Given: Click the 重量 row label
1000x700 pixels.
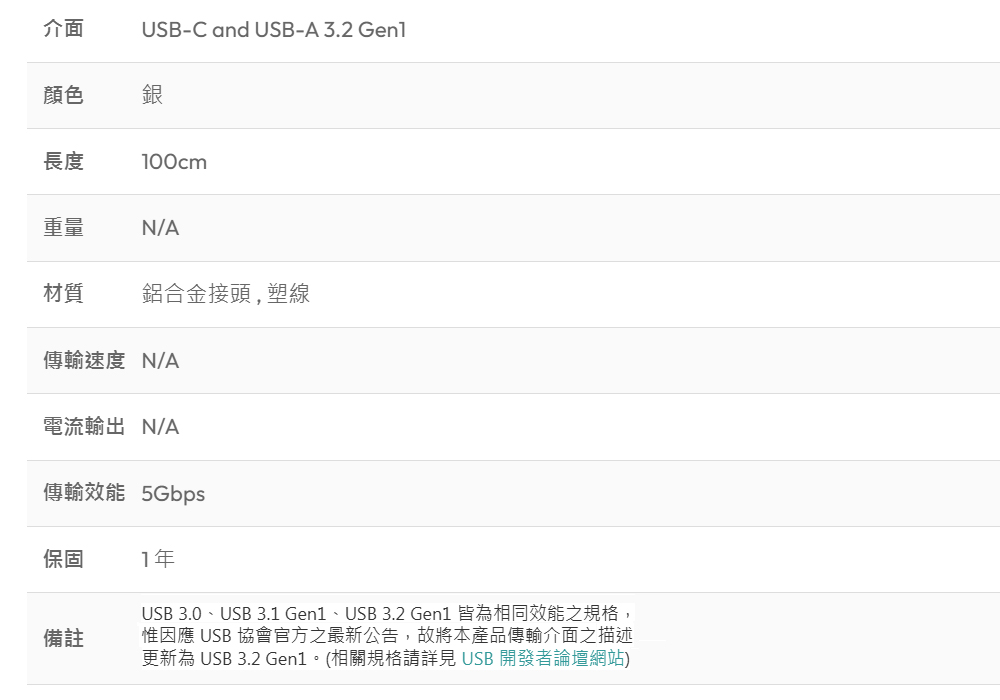Looking at the screenshot, I should click(x=63, y=228).
